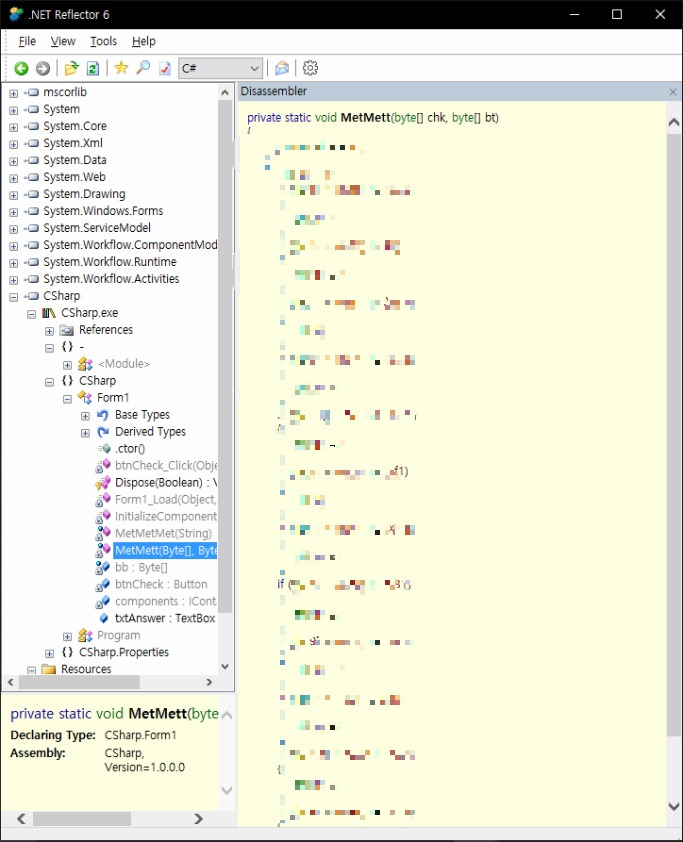Click the tree panel scroll-down arrow
This screenshot has height=842, width=683.
(225, 666)
